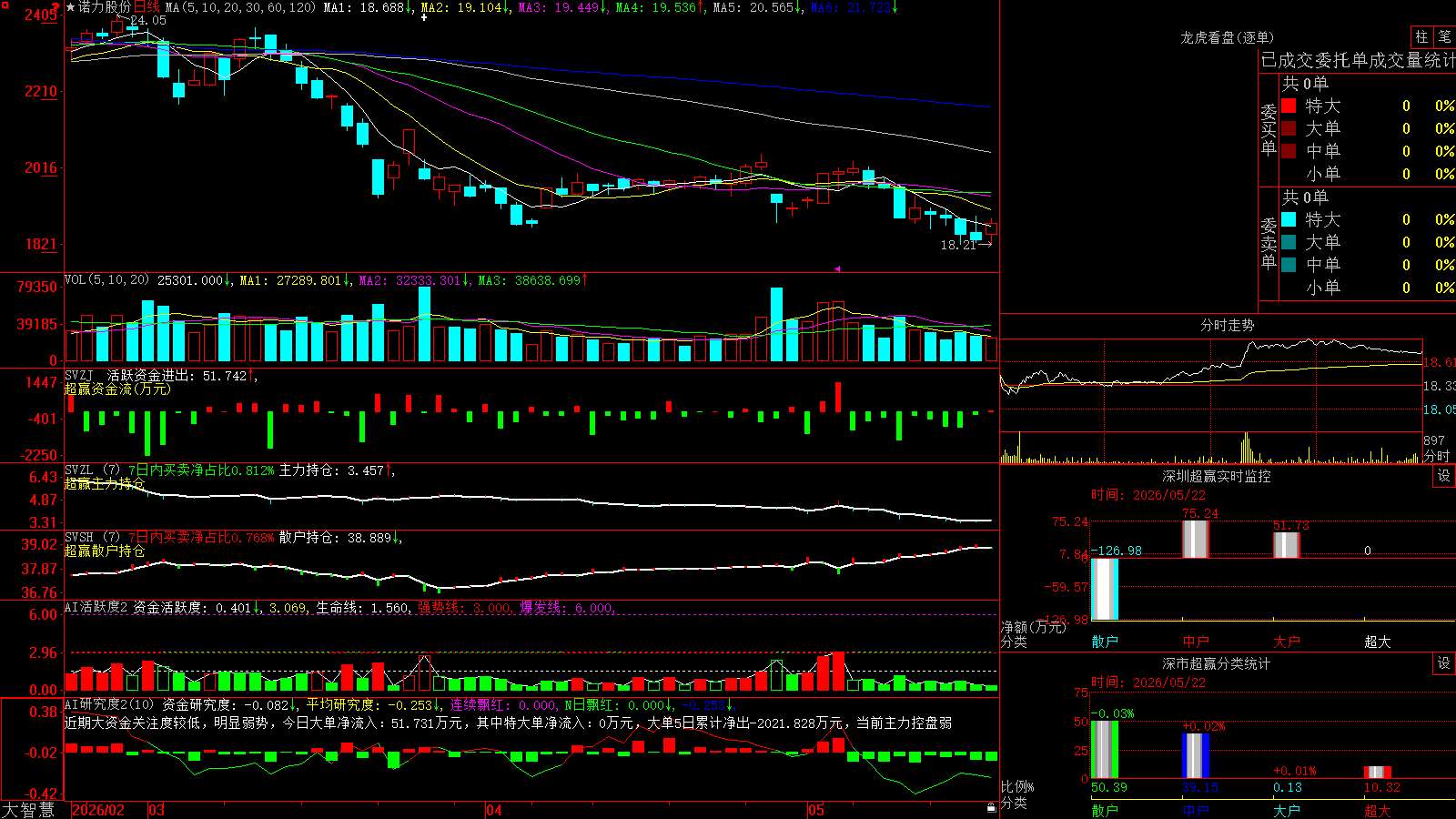This screenshot has height=819, width=1456.
Task: Click the dark red 中单 buy order swatch
Action: [1289, 151]
